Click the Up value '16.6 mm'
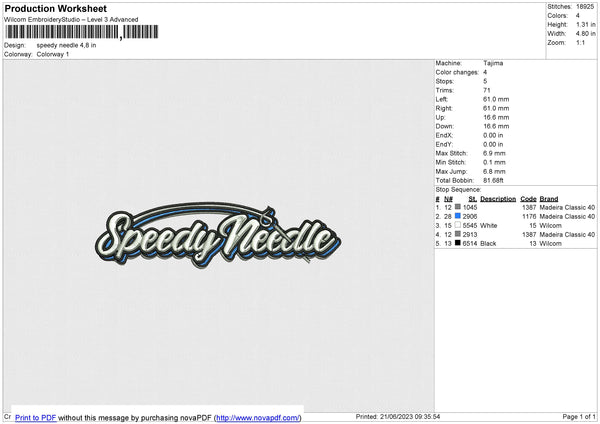600x424 pixels. coord(496,117)
